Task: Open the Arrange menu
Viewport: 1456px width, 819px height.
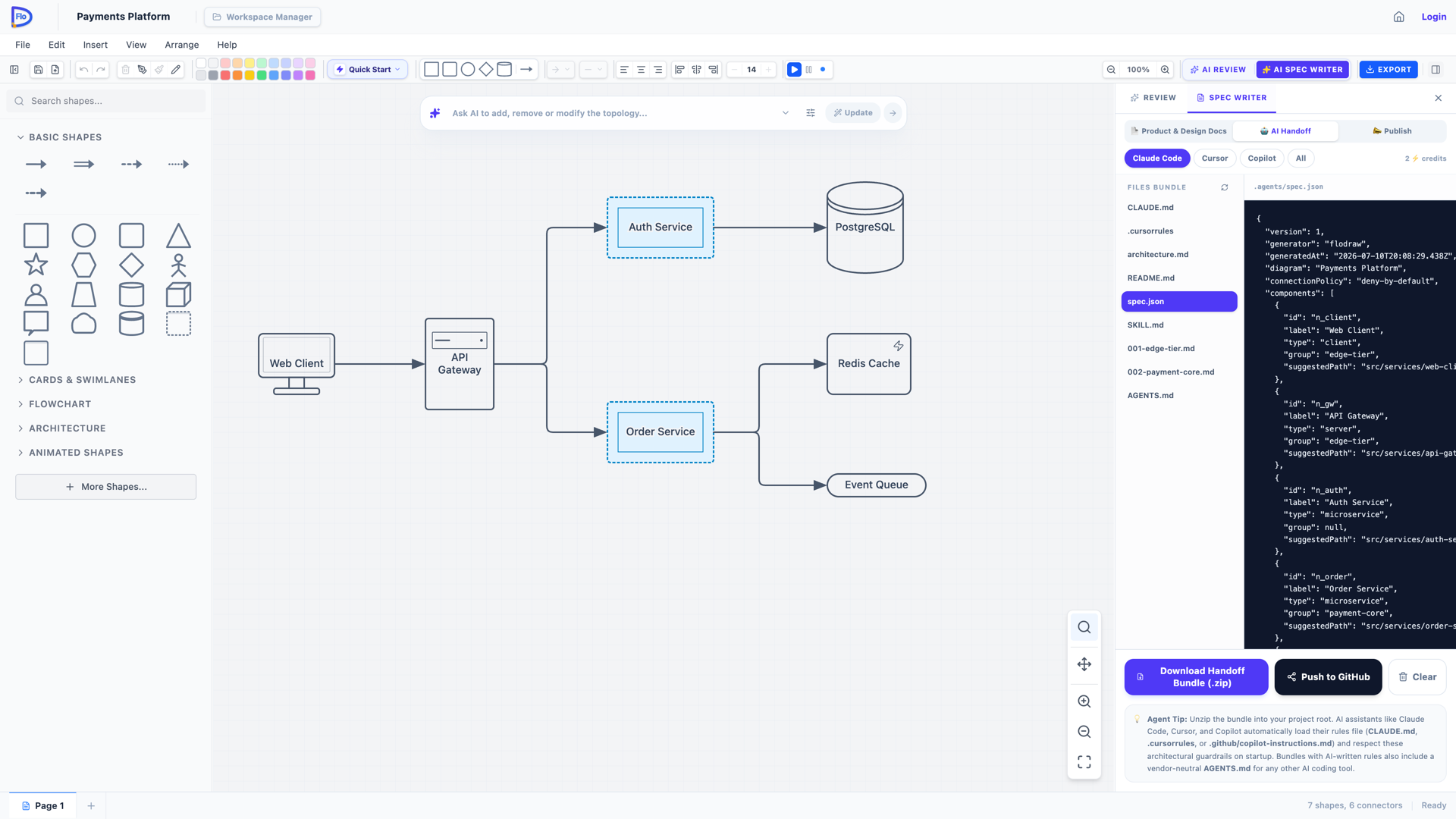Action: coord(182,45)
